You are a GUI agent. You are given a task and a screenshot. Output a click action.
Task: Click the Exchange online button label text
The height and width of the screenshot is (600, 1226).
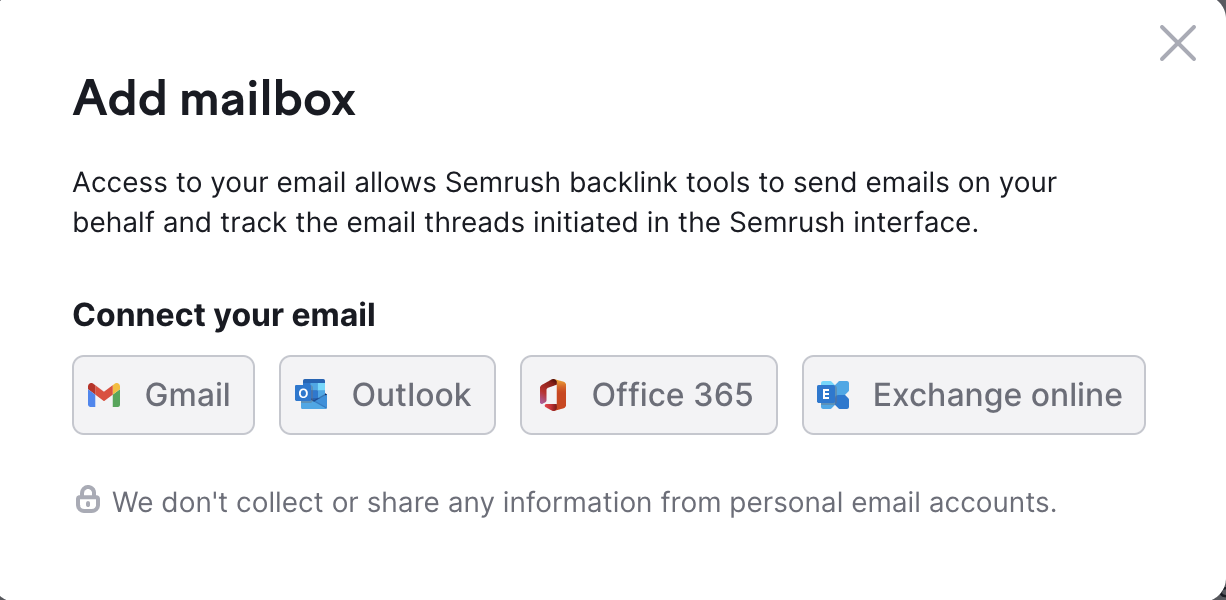[998, 395]
